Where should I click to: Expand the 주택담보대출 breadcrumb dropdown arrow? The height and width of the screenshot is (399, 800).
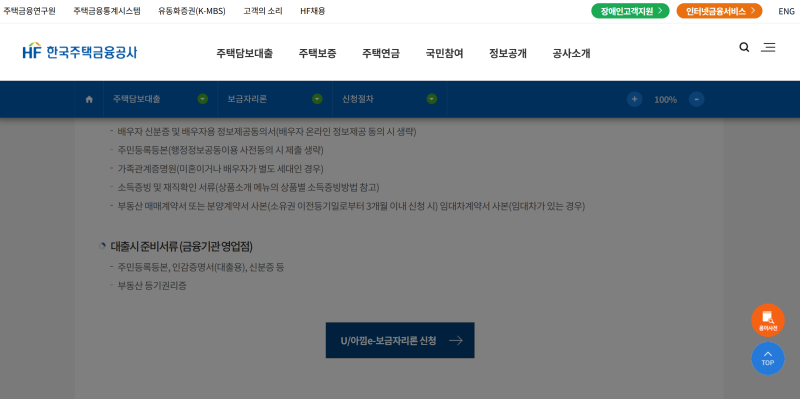pos(203,99)
